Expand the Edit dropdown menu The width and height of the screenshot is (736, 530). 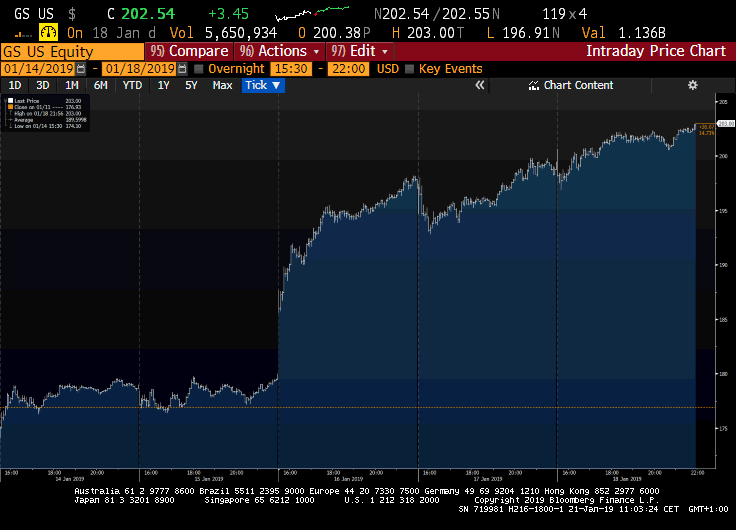click(x=359, y=51)
